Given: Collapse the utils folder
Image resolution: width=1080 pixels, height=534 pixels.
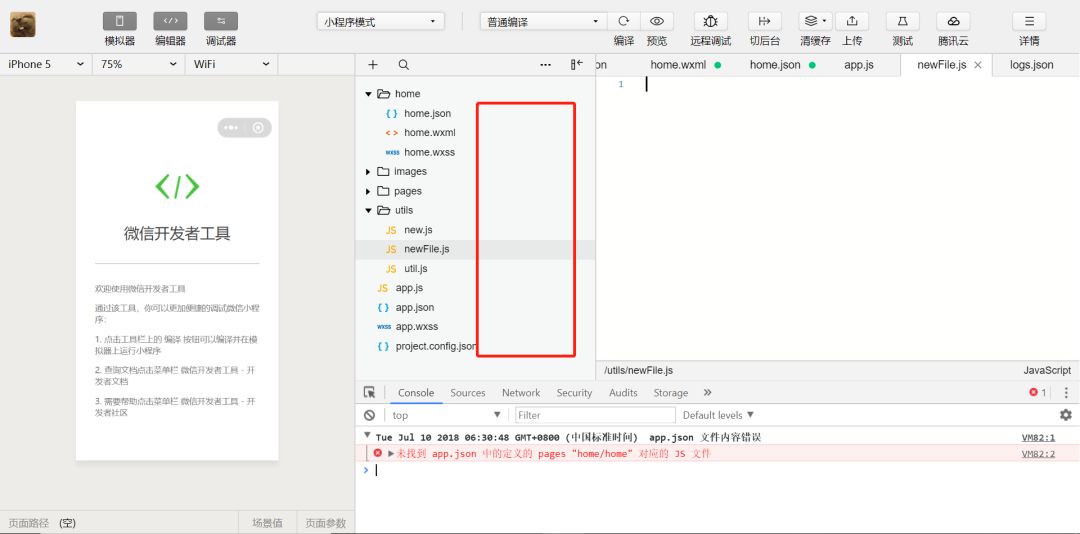Looking at the screenshot, I should (x=368, y=210).
